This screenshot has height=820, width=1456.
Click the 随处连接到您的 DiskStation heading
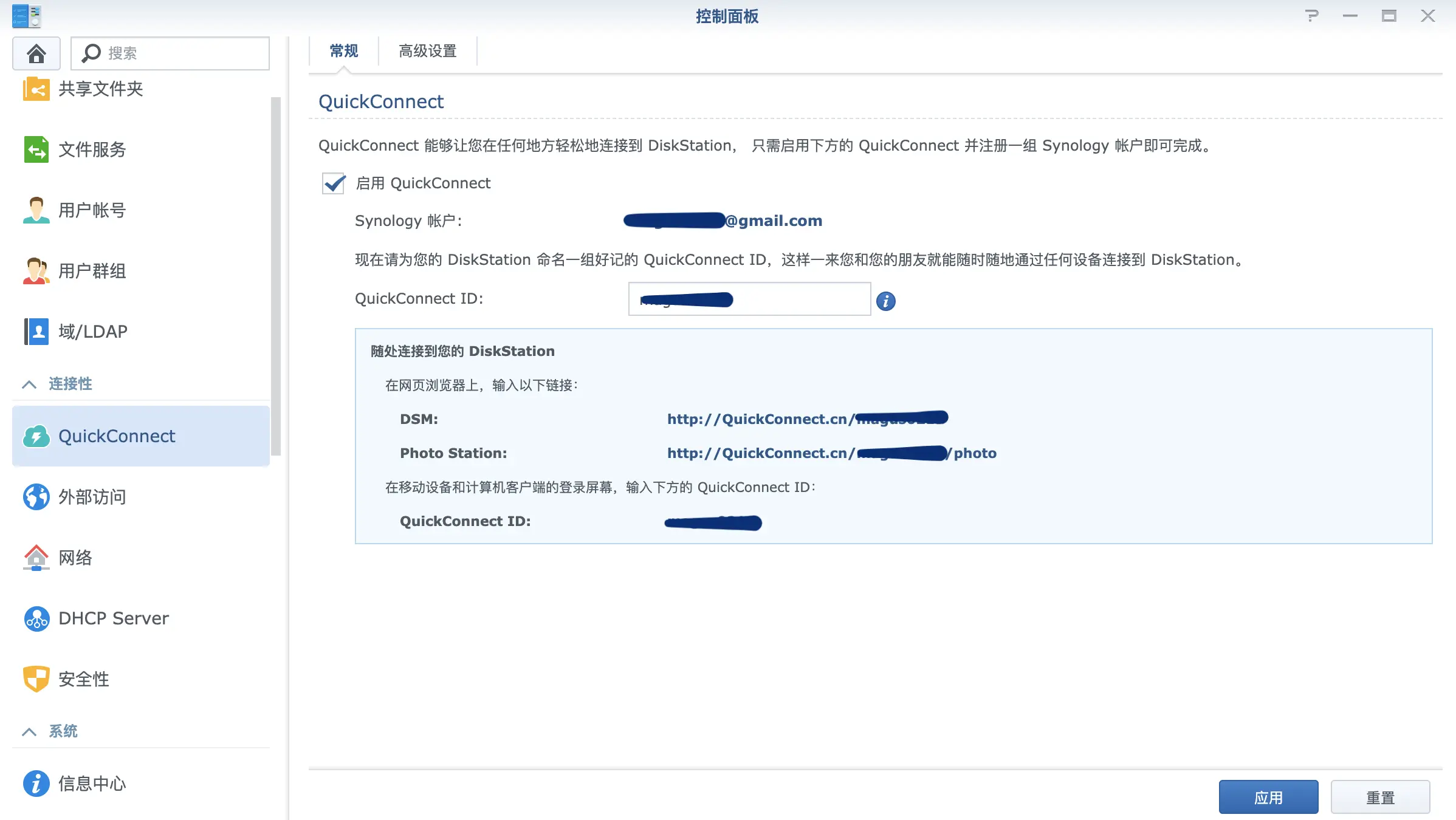(462, 351)
